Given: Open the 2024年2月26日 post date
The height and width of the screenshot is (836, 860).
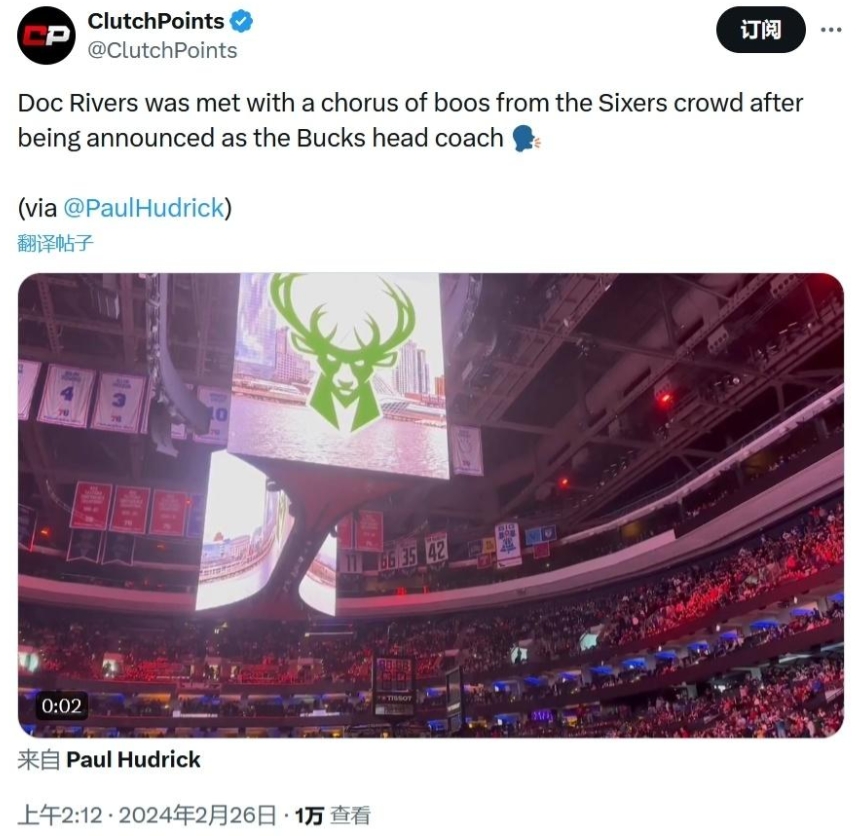Looking at the screenshot, I should coord(197,816).
